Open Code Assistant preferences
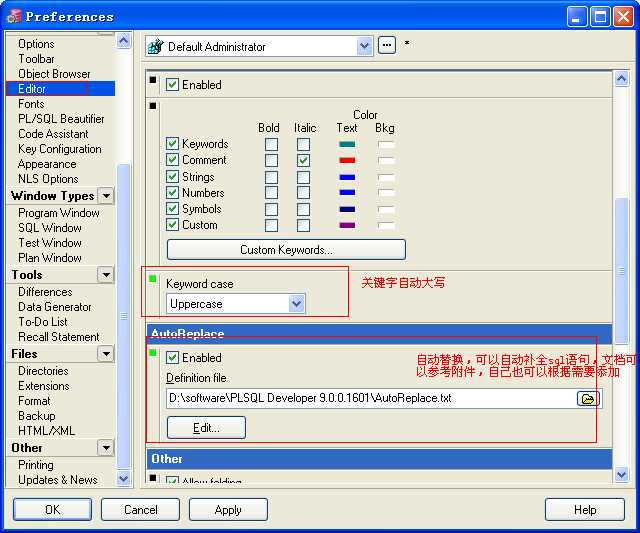 pos(53,134)
